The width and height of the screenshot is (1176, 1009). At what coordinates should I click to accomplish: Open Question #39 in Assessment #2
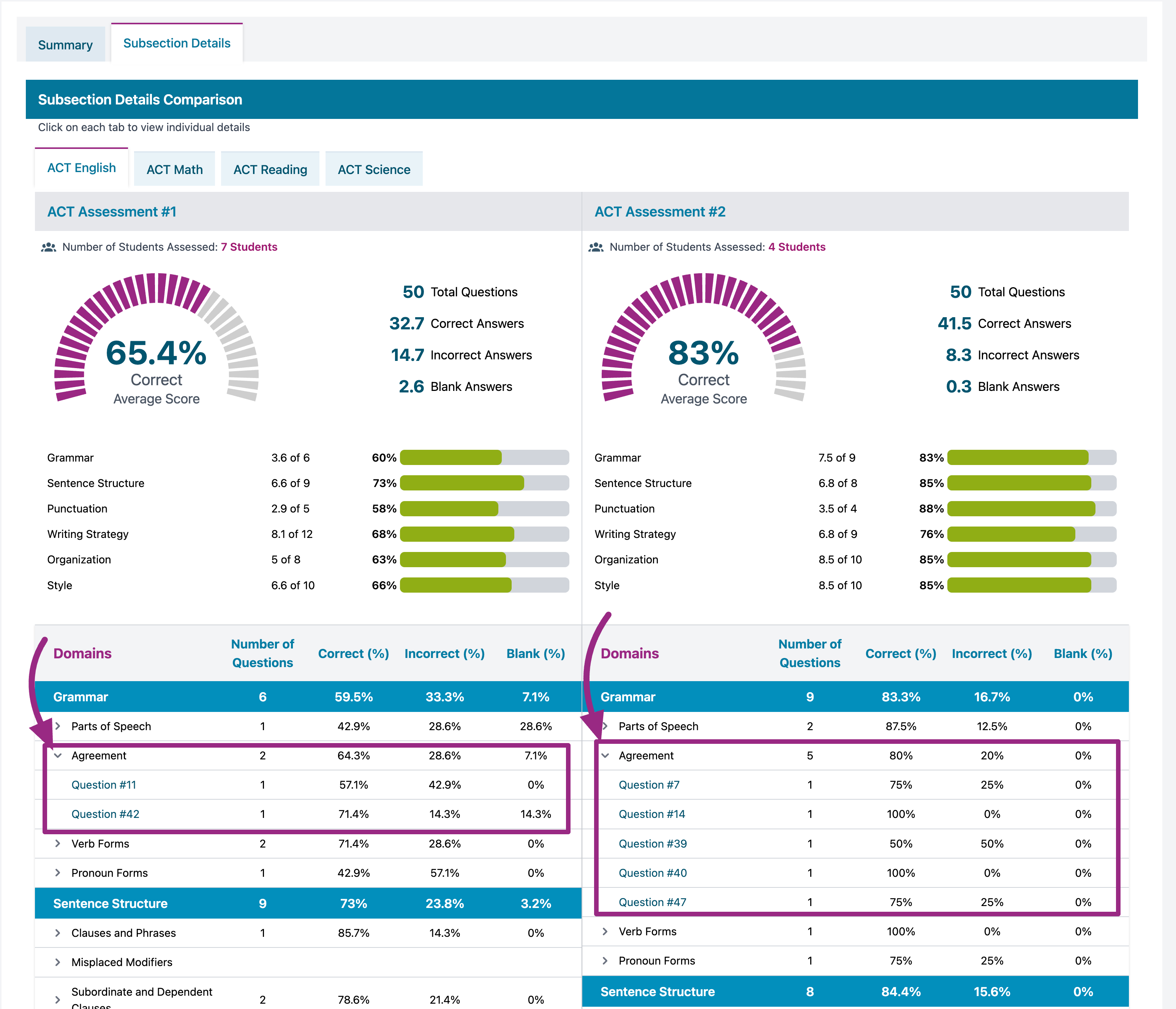653,843
